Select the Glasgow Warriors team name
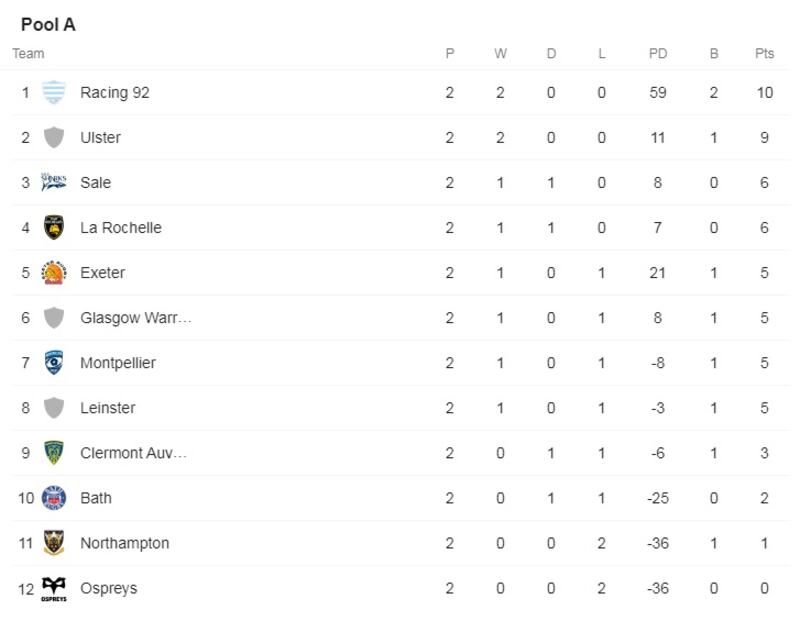Image resolution: width=800 pixels, height=621 pixels. (135, 318)
